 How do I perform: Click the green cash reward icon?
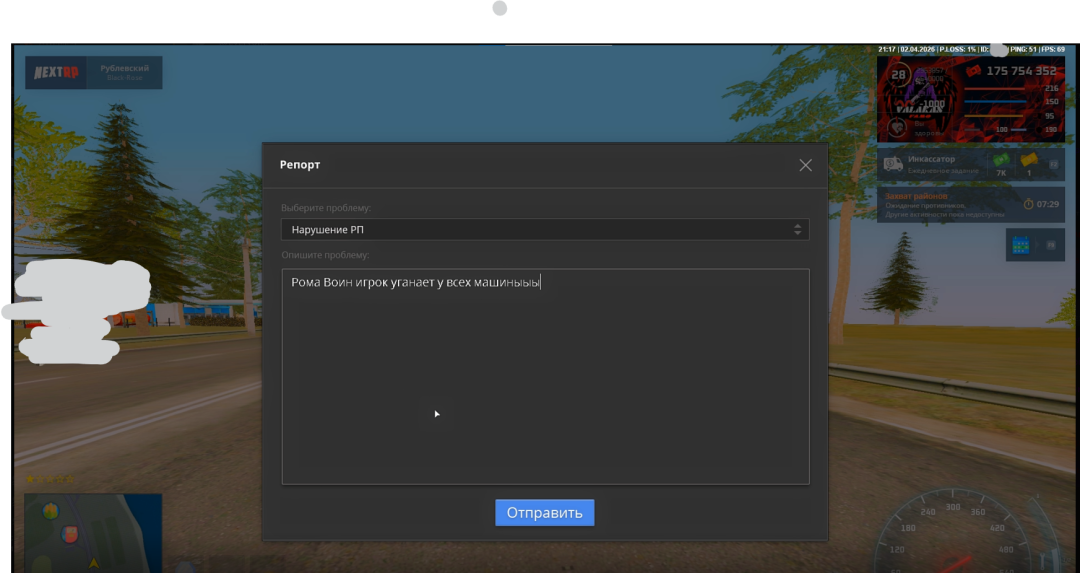pos(1000,161)
